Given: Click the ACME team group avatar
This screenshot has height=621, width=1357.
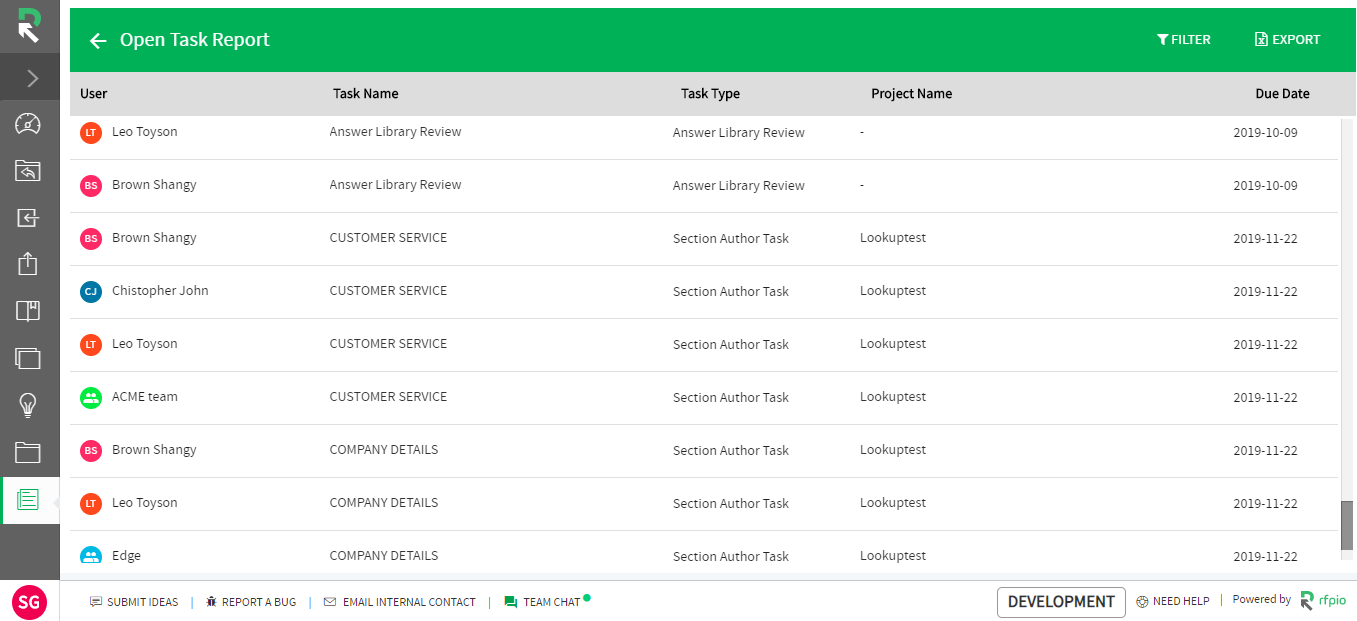Looking at the screenshot, I should point(91,397).
